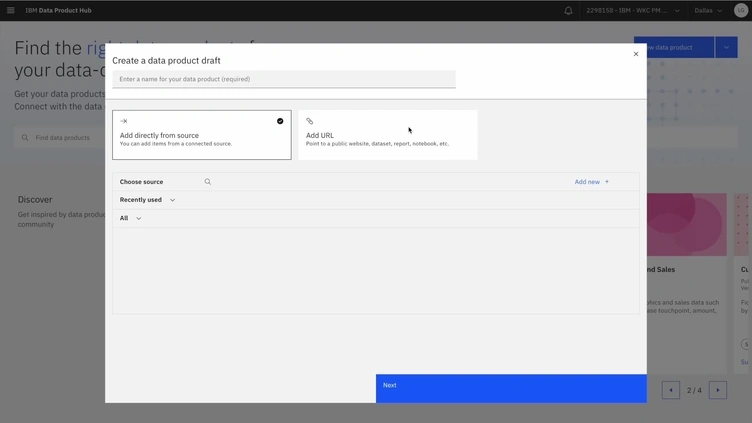Open the hamburger navigation menu
Screen dimensions: 752x423
point(11,10)
